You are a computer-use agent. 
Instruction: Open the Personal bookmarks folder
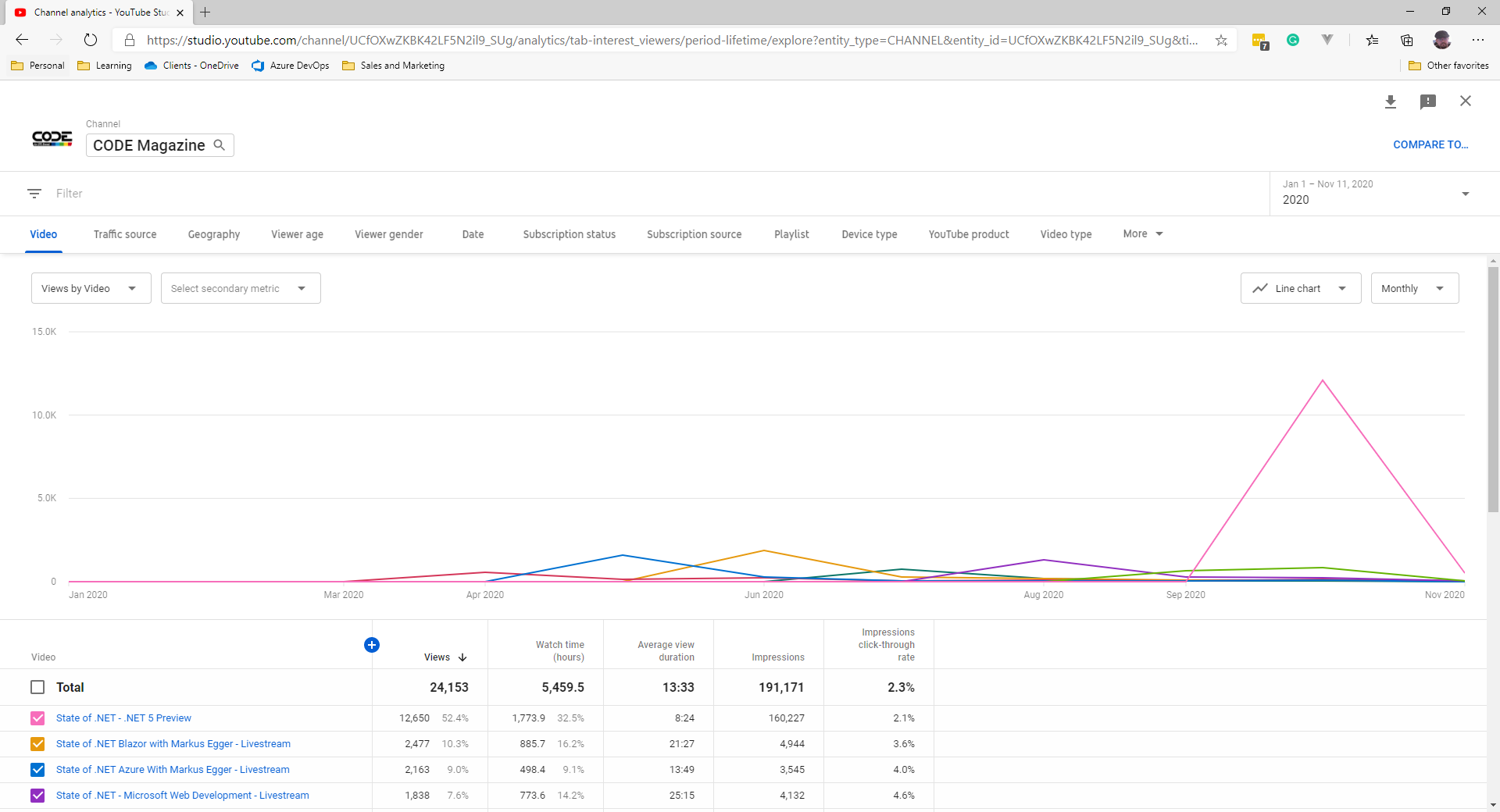tap(38, 66)
